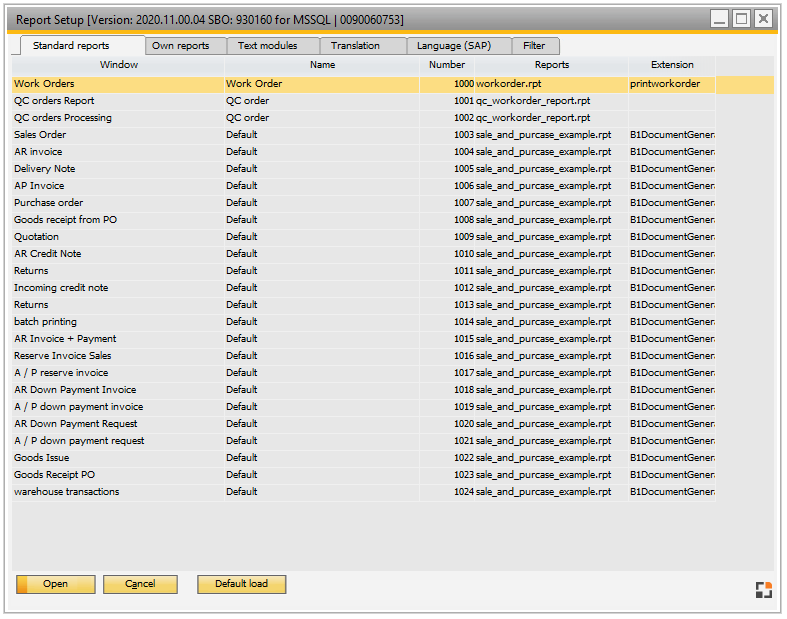
Task: Select the Delivery Note row
Action: [x=45, y=169]
